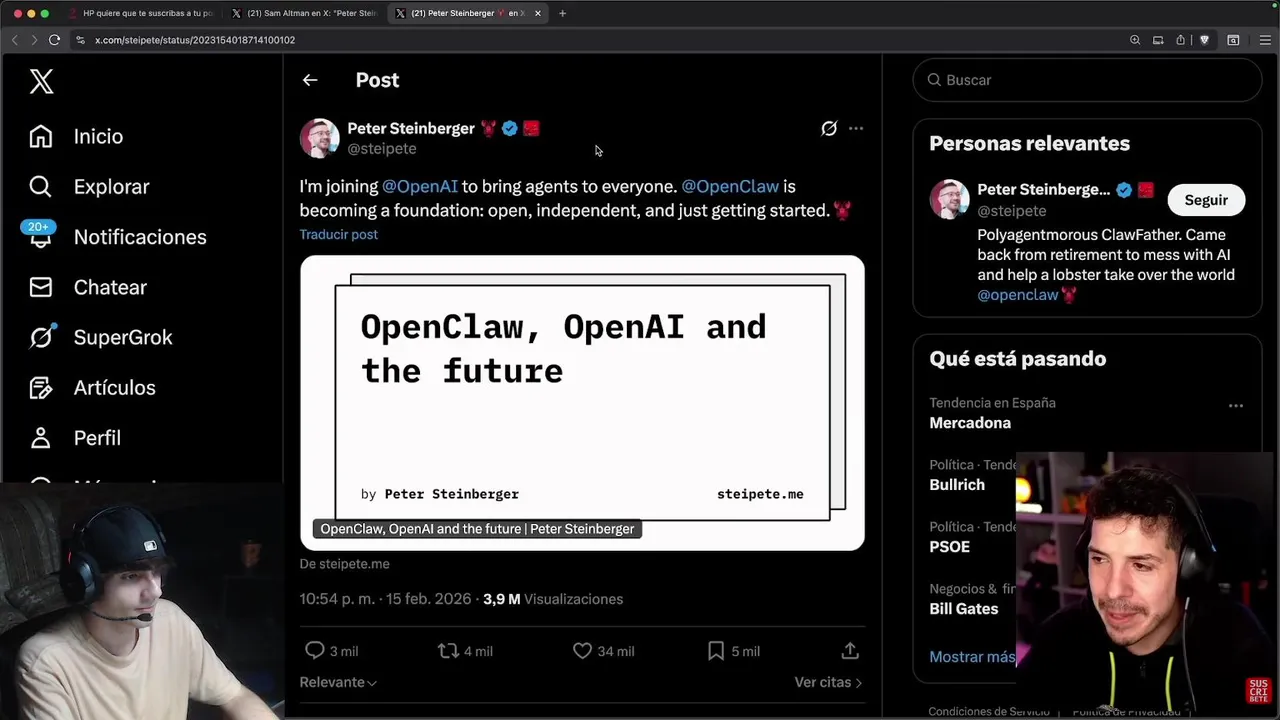
Task: Open the browser hamburger menu
Action: tap(1264, 40)
